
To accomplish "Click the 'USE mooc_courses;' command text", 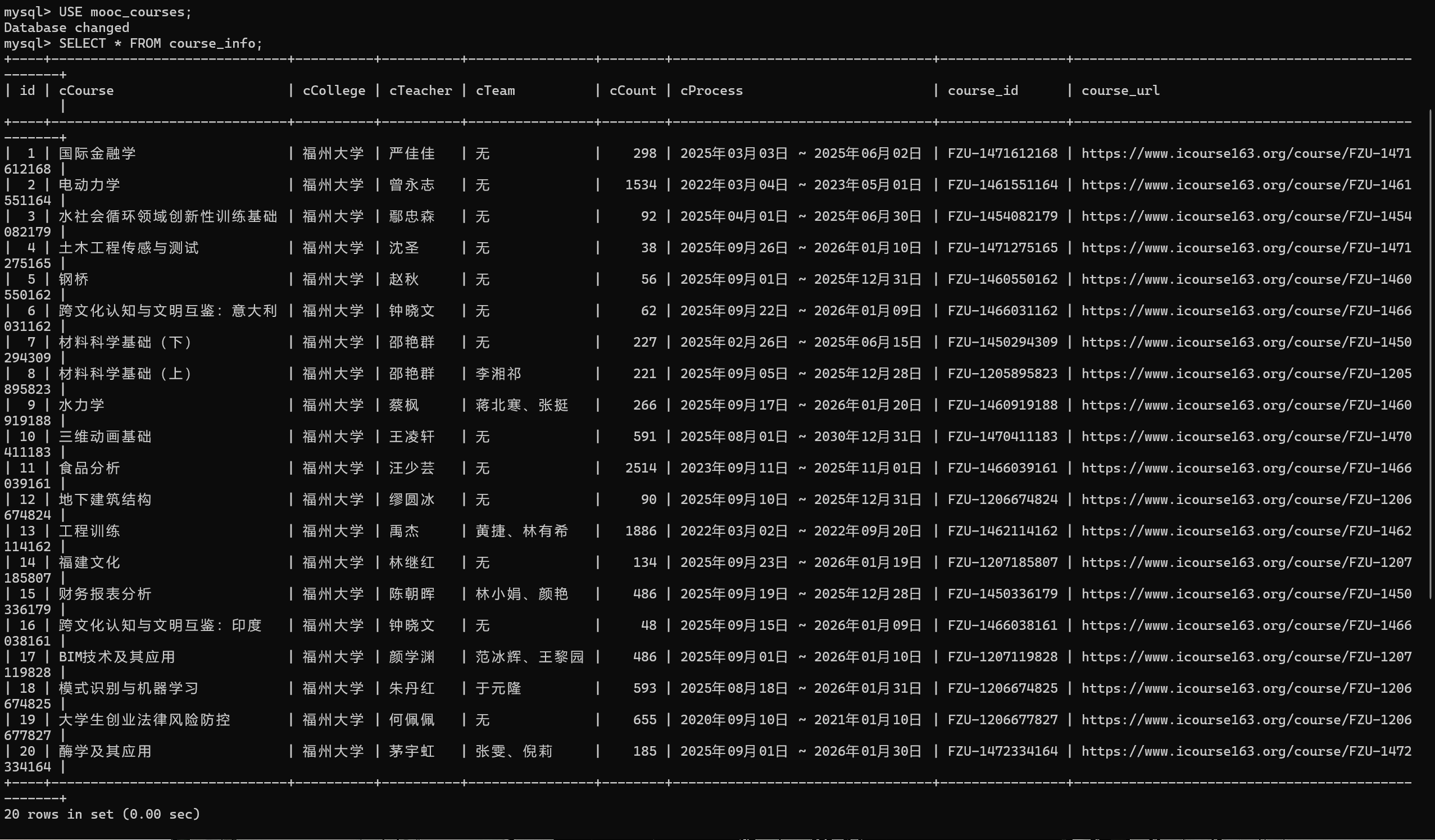I will (125, 12).
